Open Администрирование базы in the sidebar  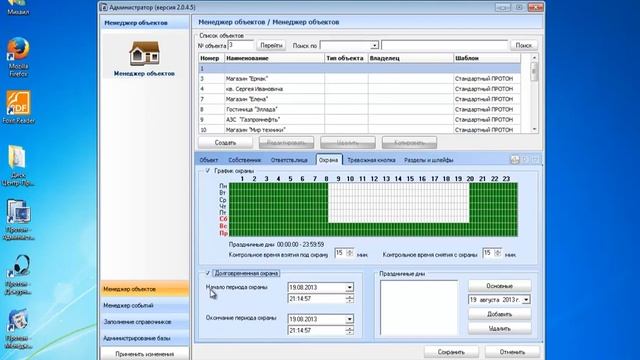[144, 338]
